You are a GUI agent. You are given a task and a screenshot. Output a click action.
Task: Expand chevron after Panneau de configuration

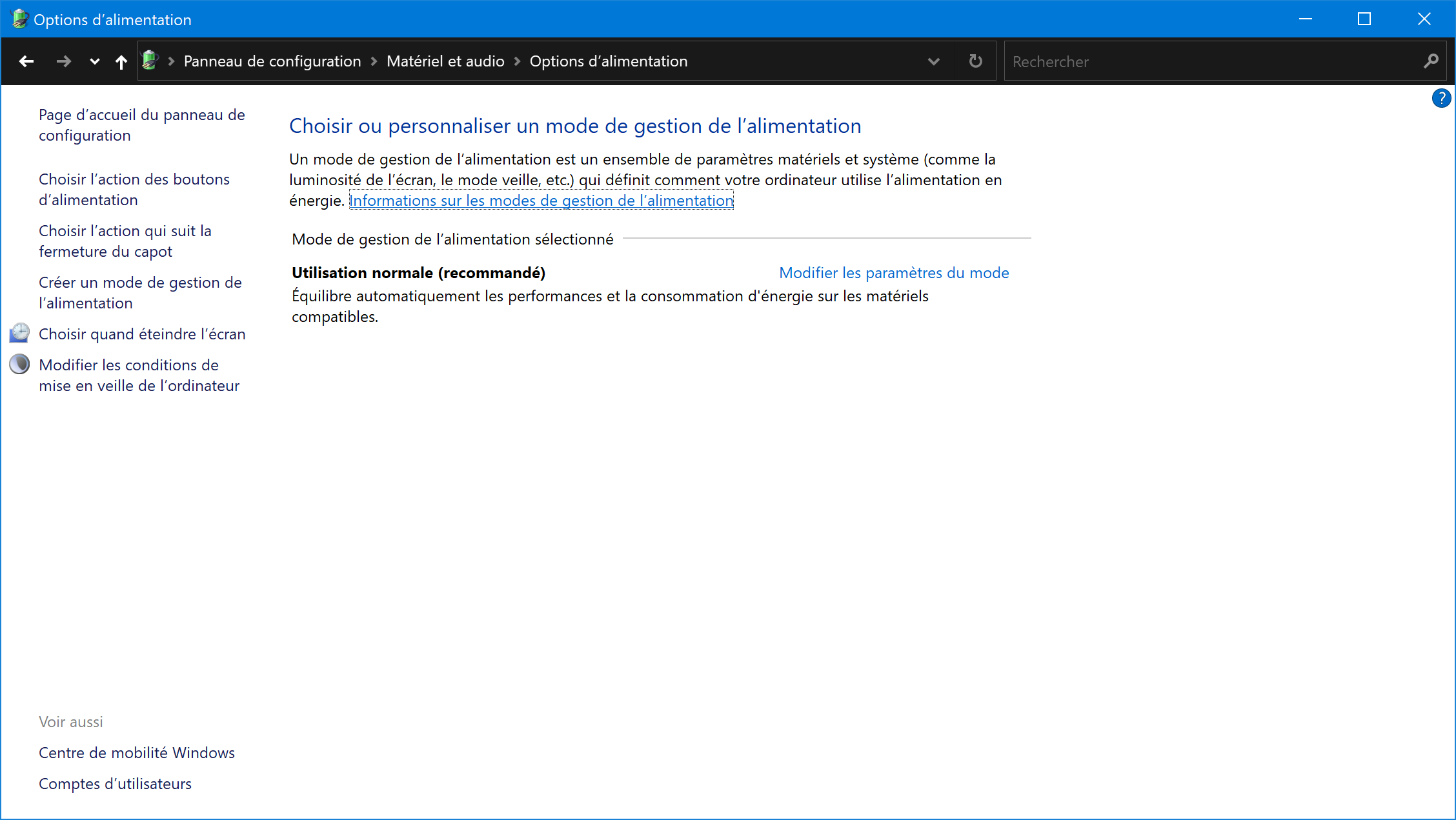click(374, 61)
